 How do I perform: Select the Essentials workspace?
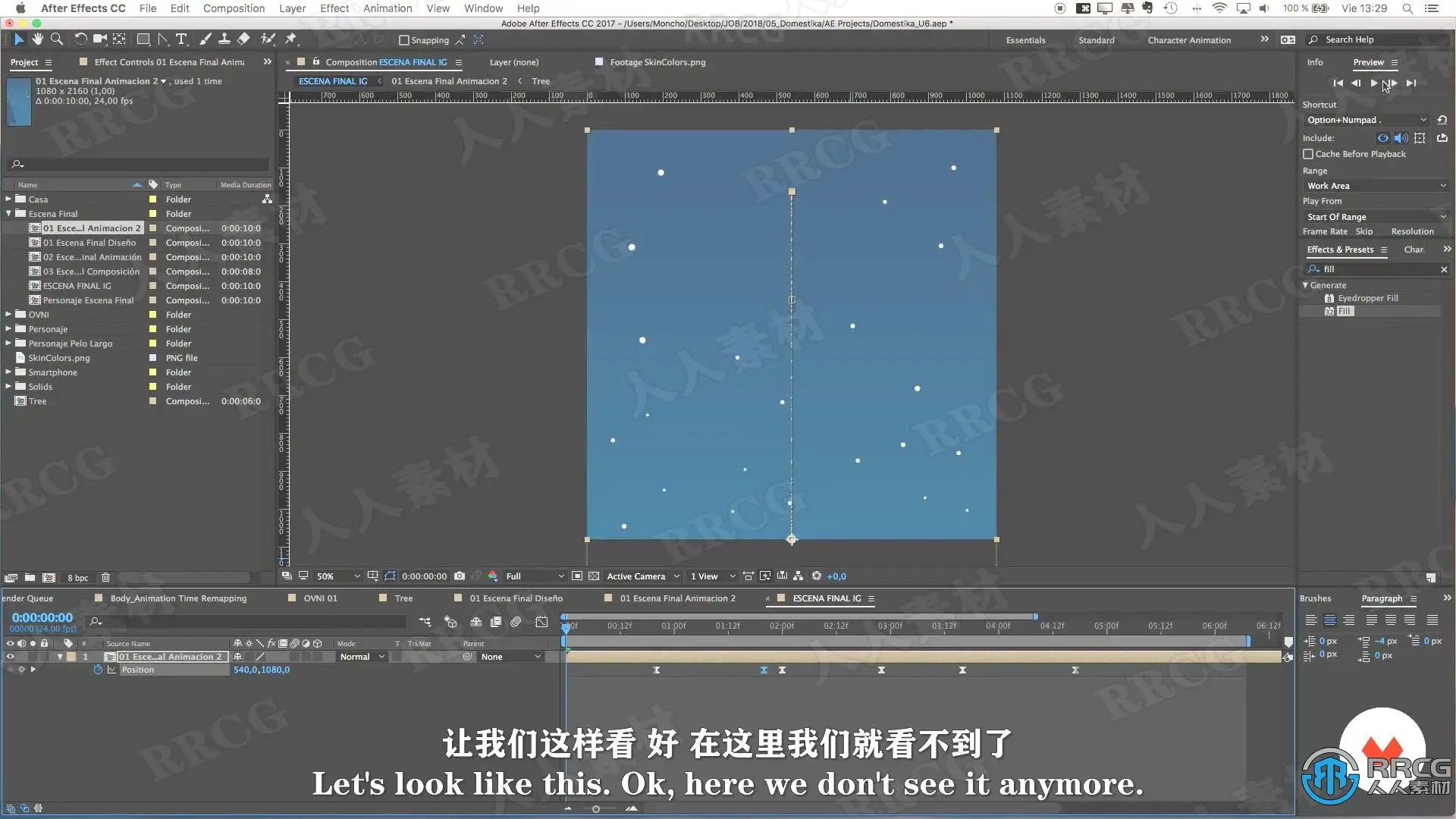coord(1025,40)
